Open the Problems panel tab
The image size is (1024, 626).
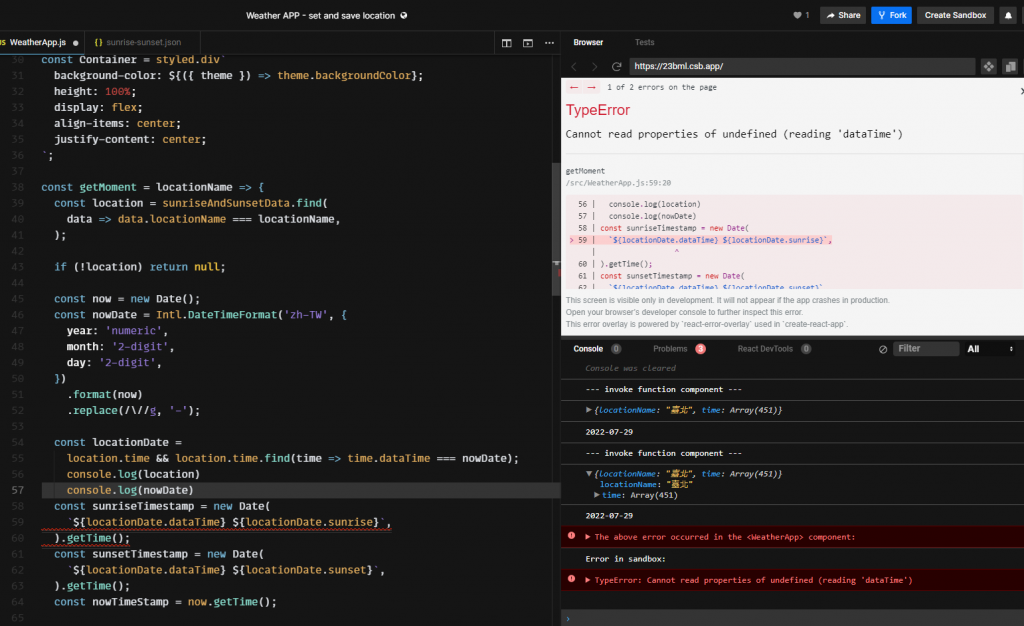tap(670, 349)
